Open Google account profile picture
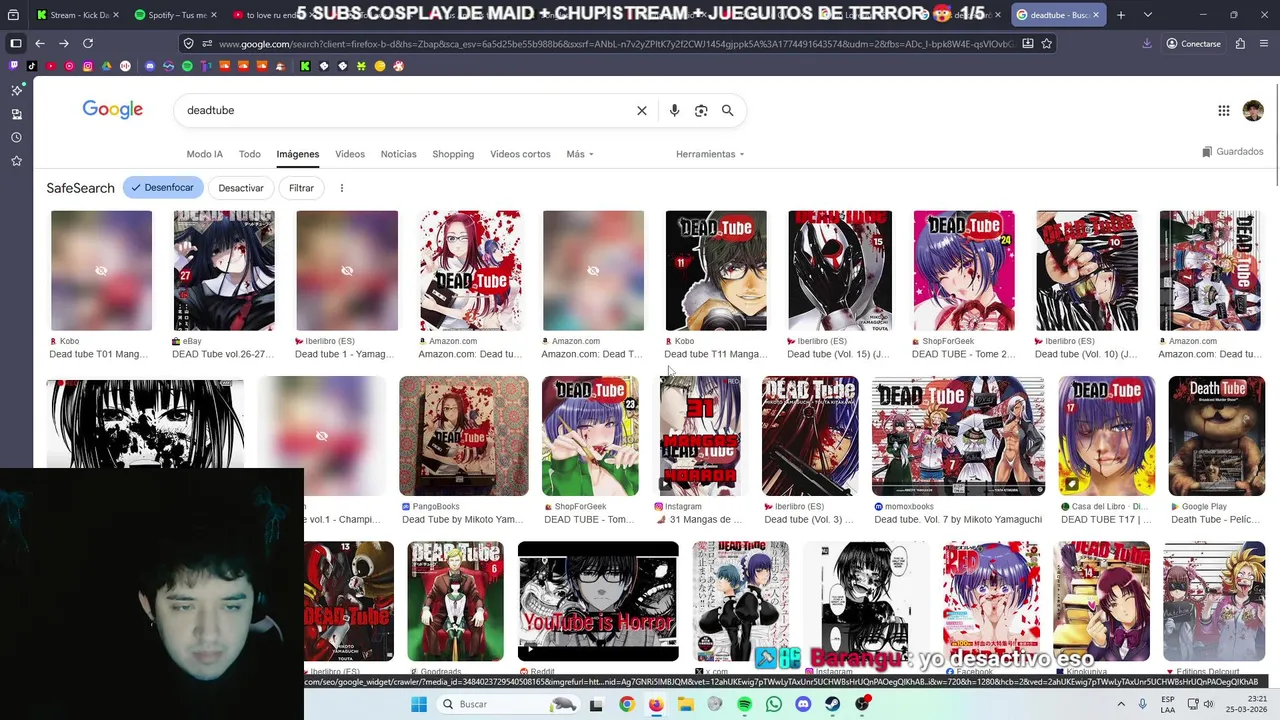This screenshot has width=1280, height=720. (1253, 111)
